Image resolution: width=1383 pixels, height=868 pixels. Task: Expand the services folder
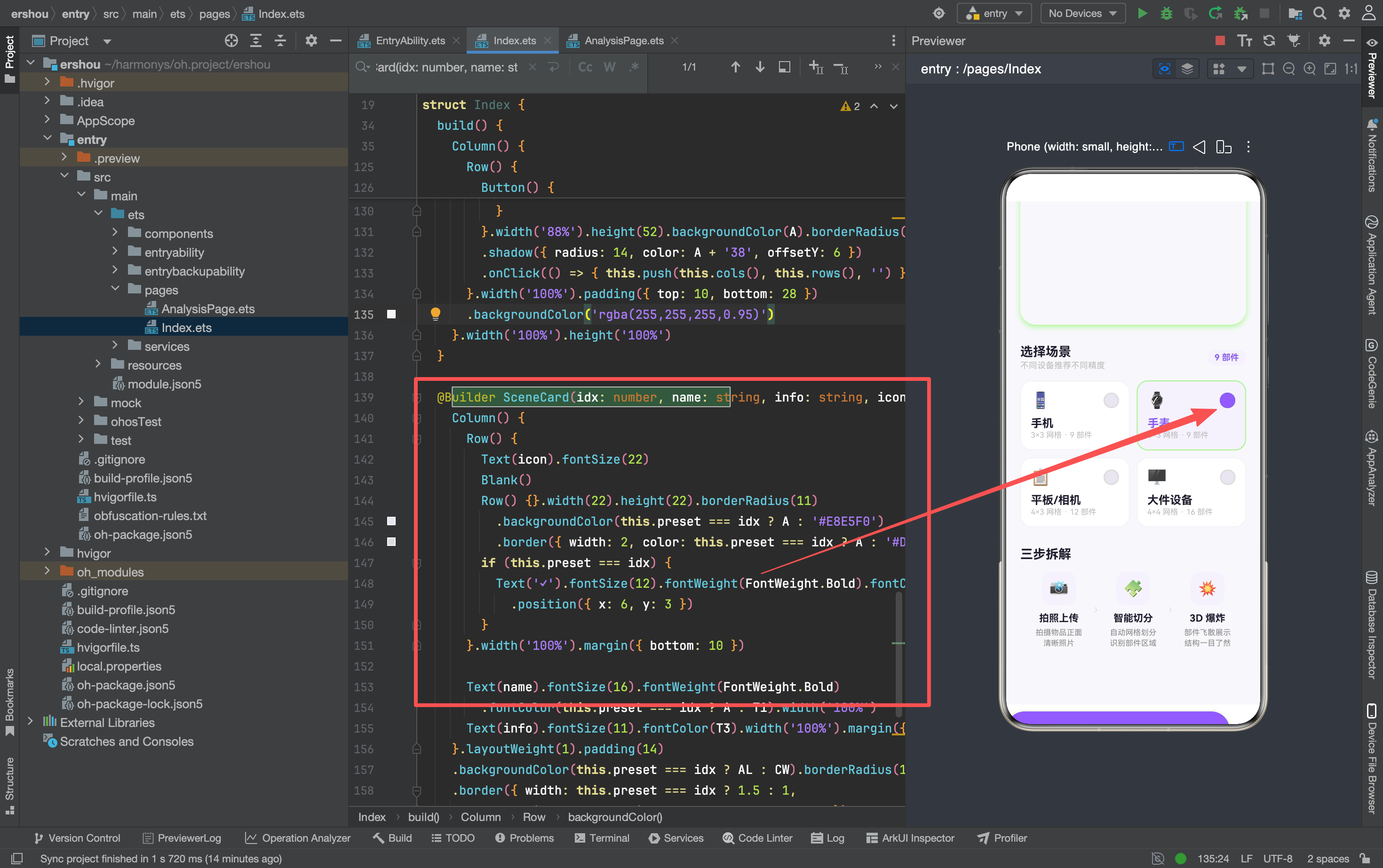115,346
